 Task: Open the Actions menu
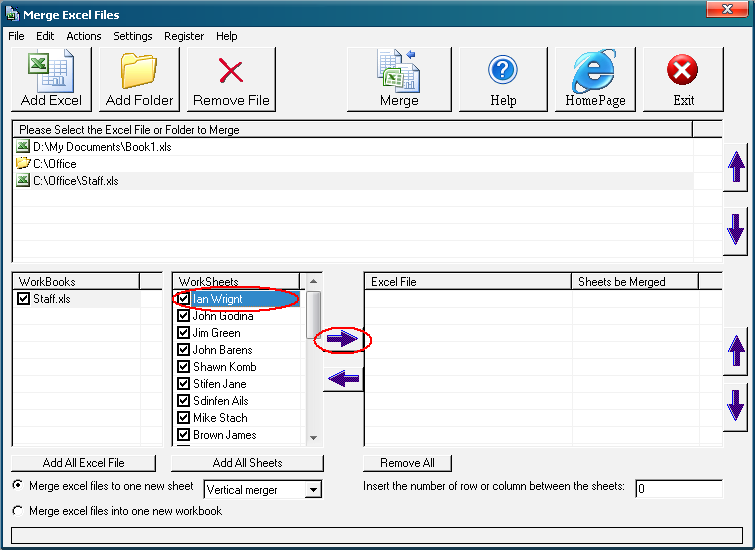tap(84, 36)
